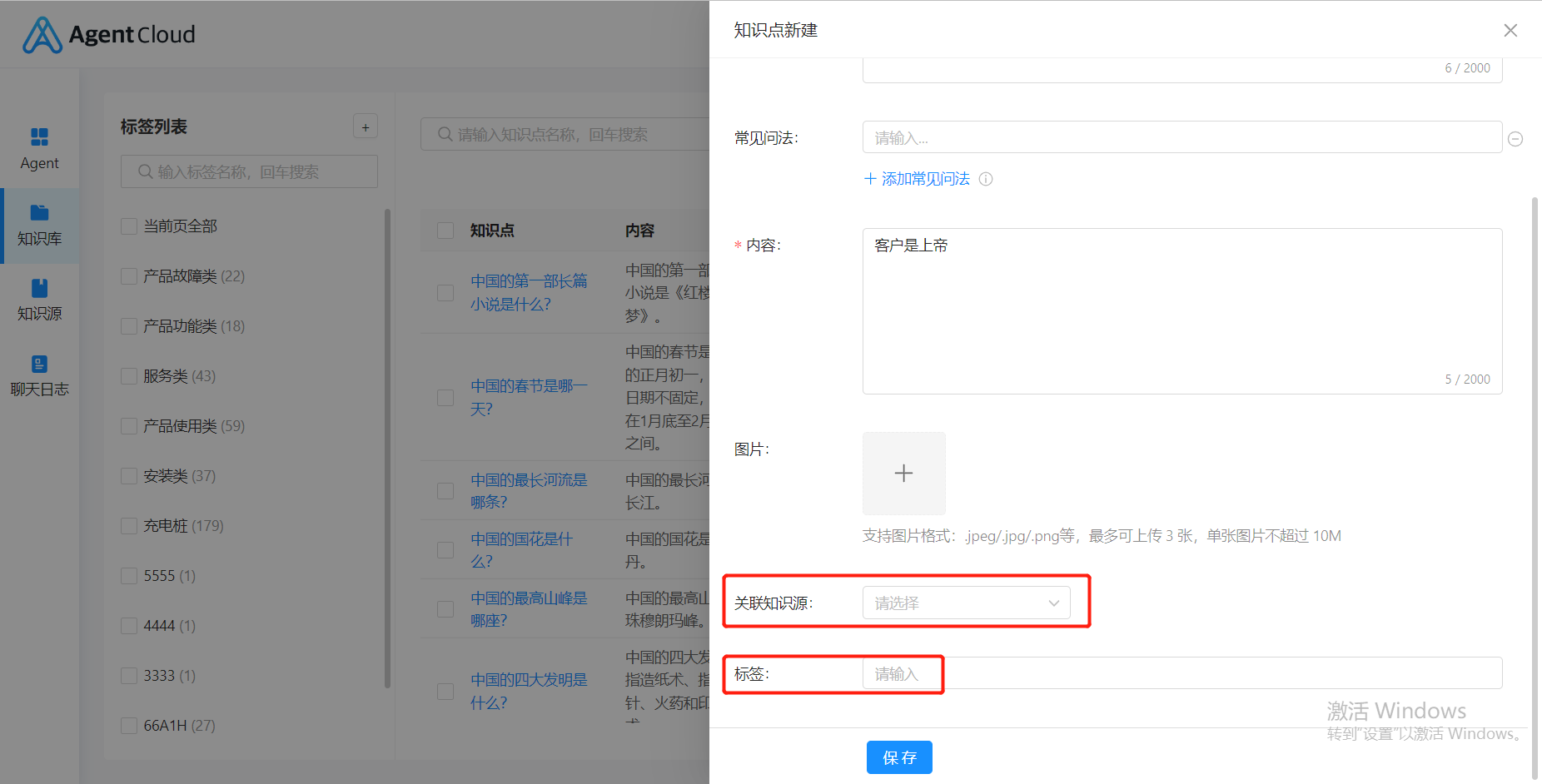Check the 安装类 (37) tag
Screen dimensions: 1542x784
point(129,476)
